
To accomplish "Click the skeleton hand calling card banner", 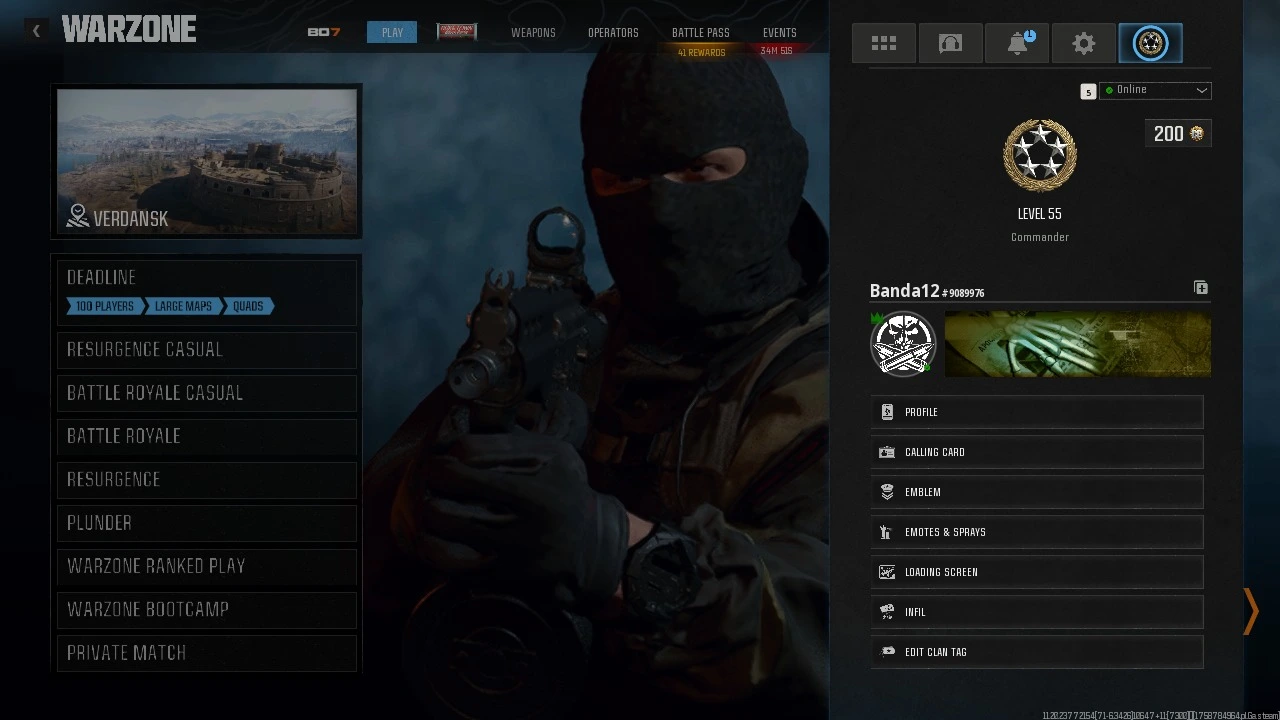I will tap(1078, 344).
